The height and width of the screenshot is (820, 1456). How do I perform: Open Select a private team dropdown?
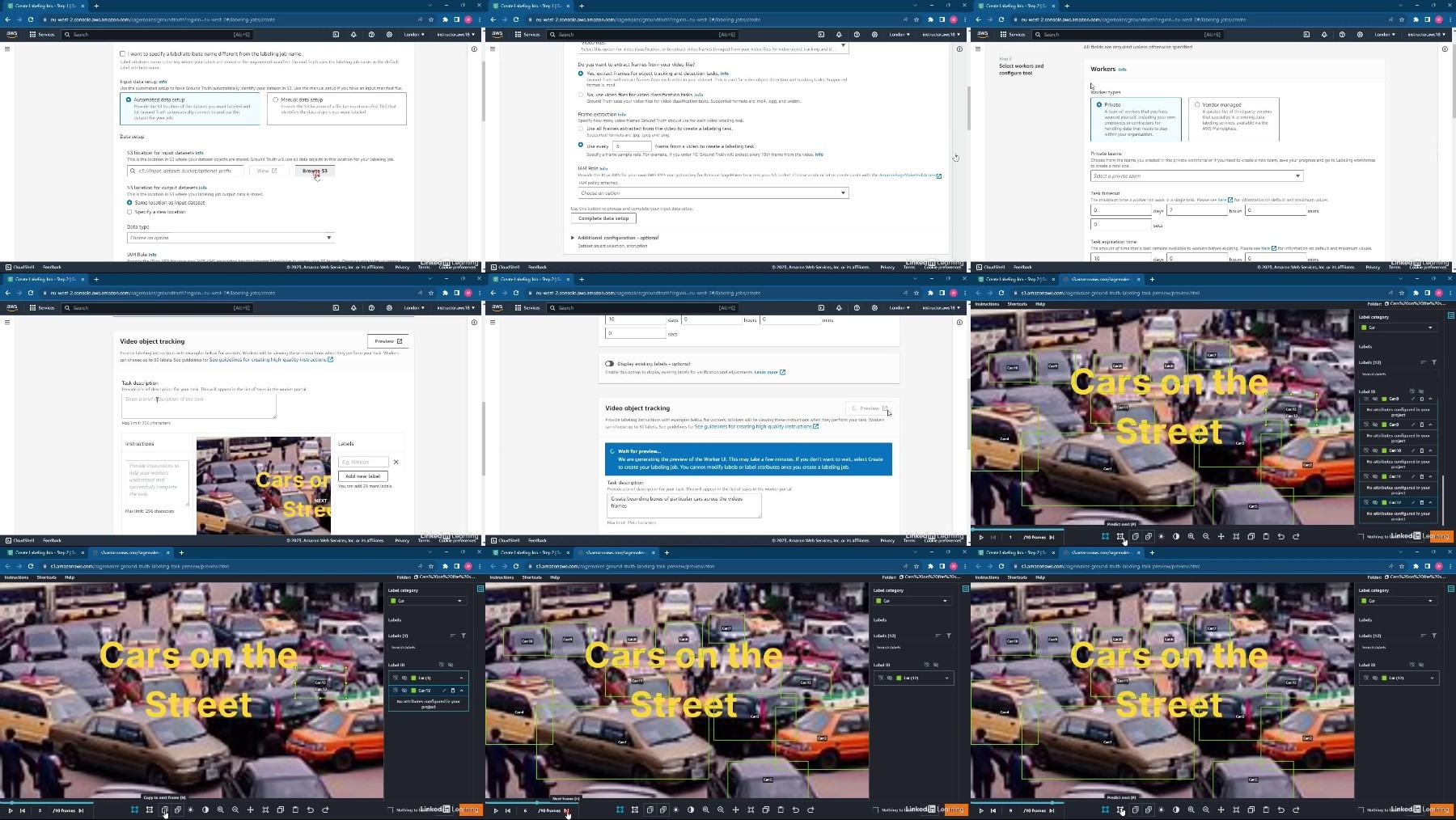point(1196,175)
